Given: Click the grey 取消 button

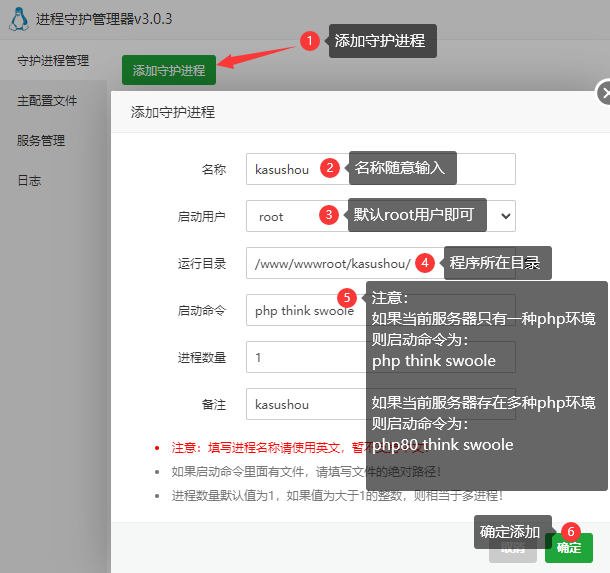Looking at the screenshot, I should 513,548.
